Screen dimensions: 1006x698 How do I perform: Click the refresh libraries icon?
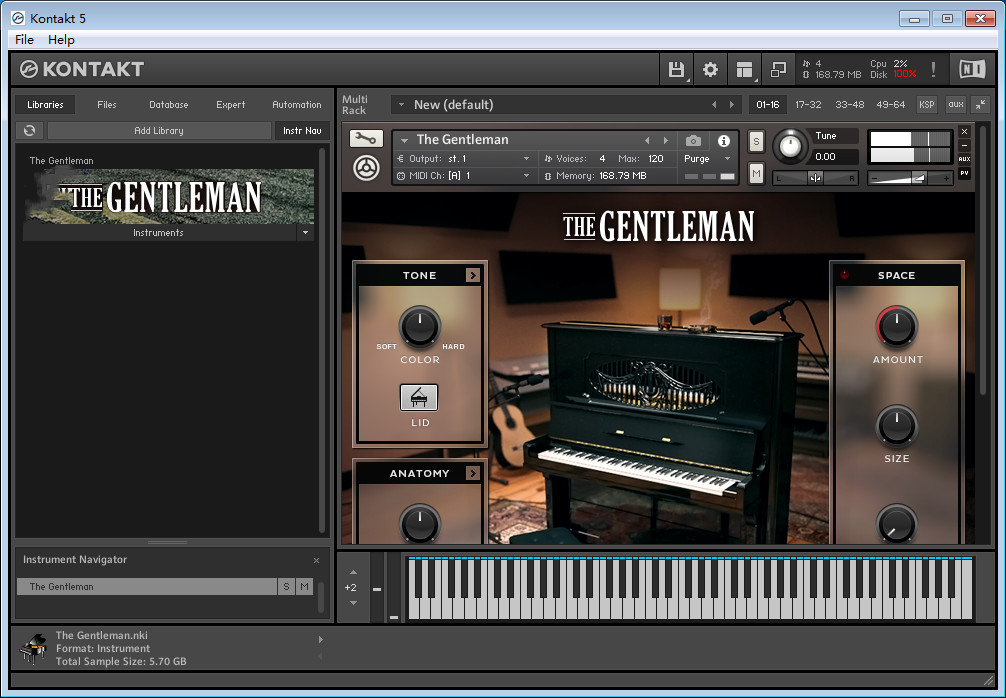(x=30, y=130)
